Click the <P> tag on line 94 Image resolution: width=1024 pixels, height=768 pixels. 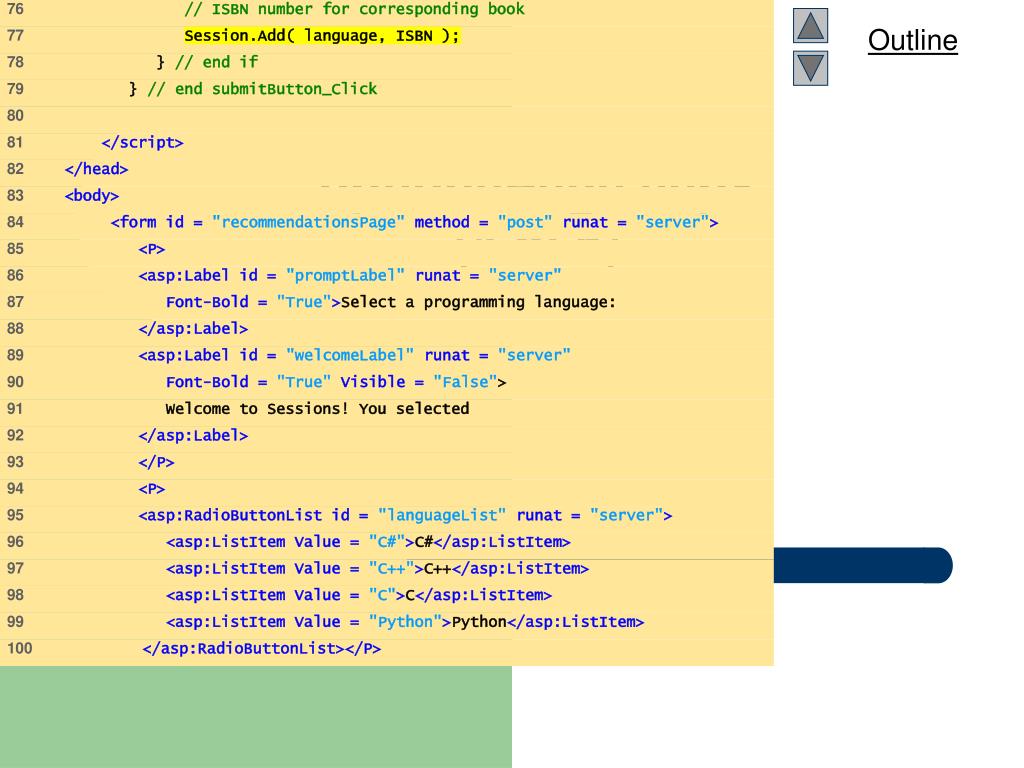tap(152, 489)
